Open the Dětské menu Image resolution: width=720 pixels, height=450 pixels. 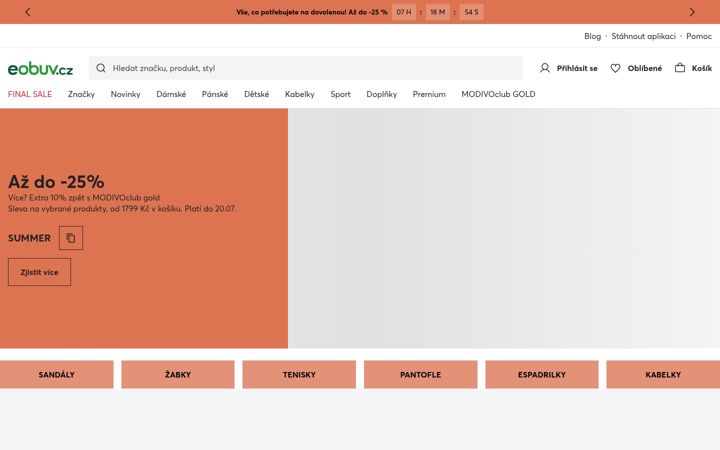[x=256, y=94]
